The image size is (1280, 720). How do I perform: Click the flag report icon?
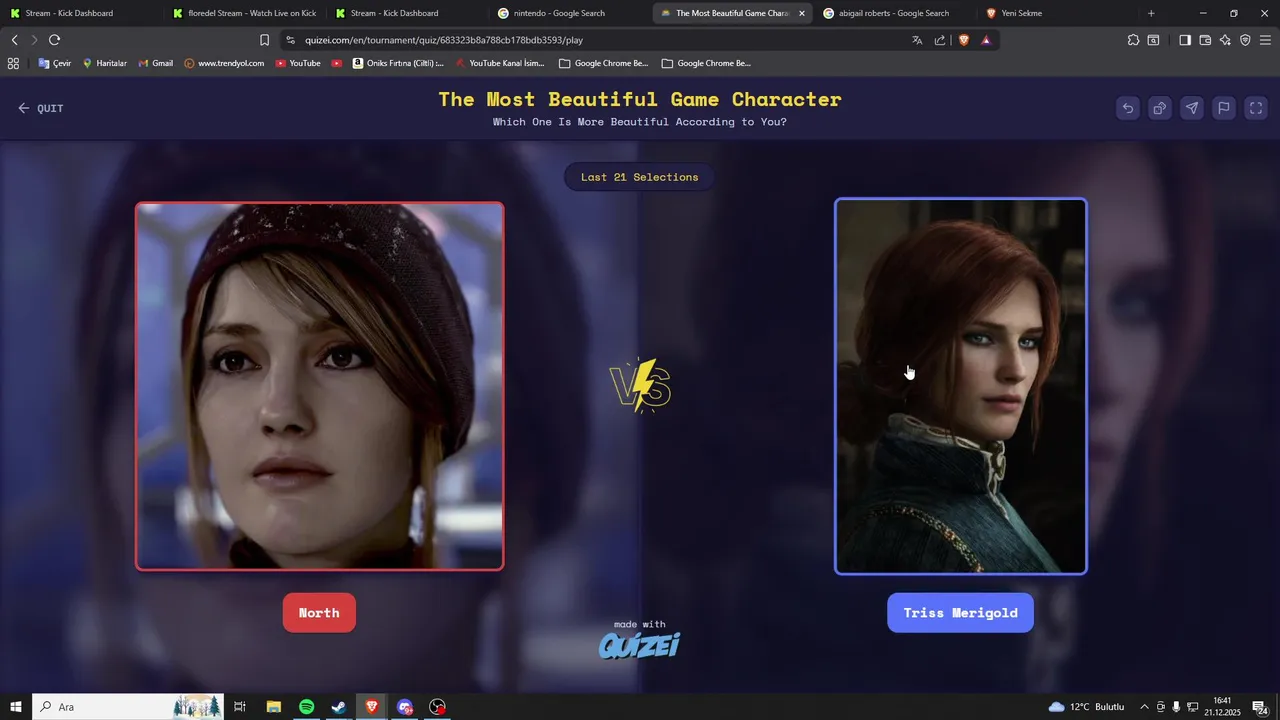click(x=1224, y=108)
